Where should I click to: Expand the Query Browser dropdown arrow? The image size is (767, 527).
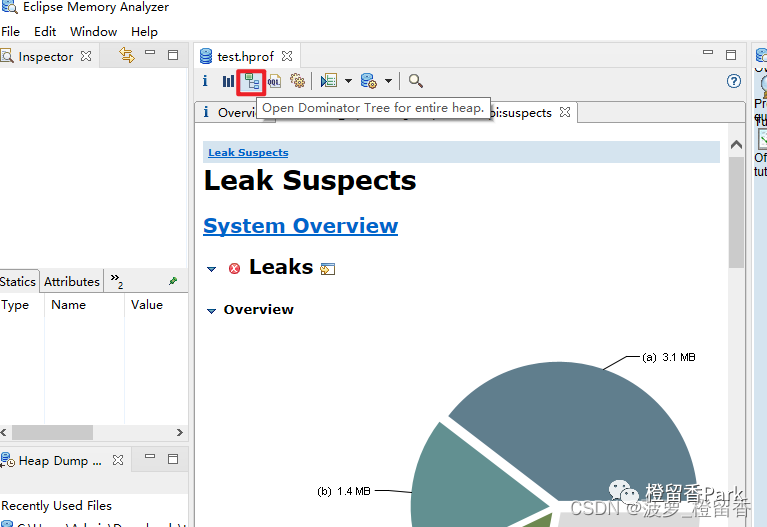[x=388, y=81]
